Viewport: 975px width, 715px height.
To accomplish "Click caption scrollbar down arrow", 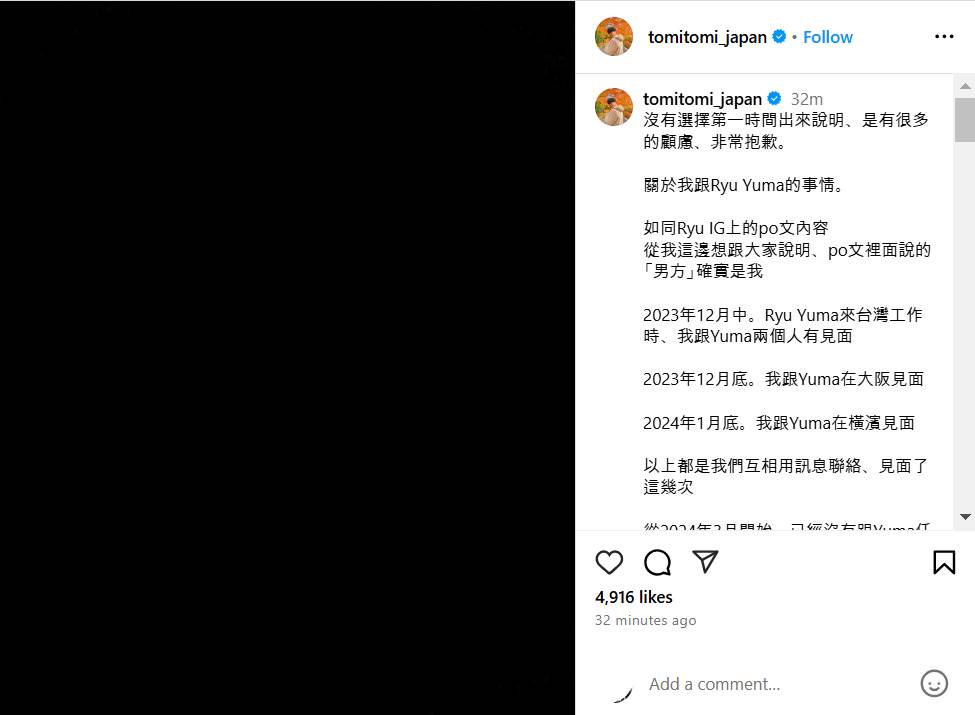I will (x=964, y=517).
